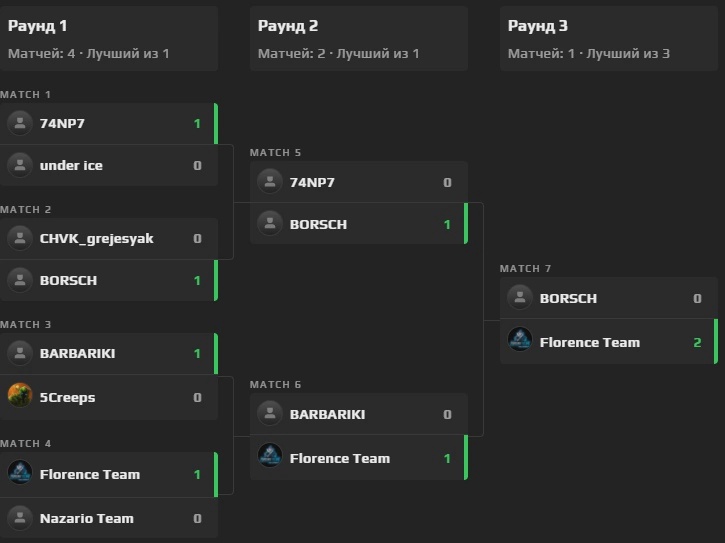The width and height of the screenshot is (725, 543).
Task: Open BARBARIKI team name in Match 6
Action: 327,414
